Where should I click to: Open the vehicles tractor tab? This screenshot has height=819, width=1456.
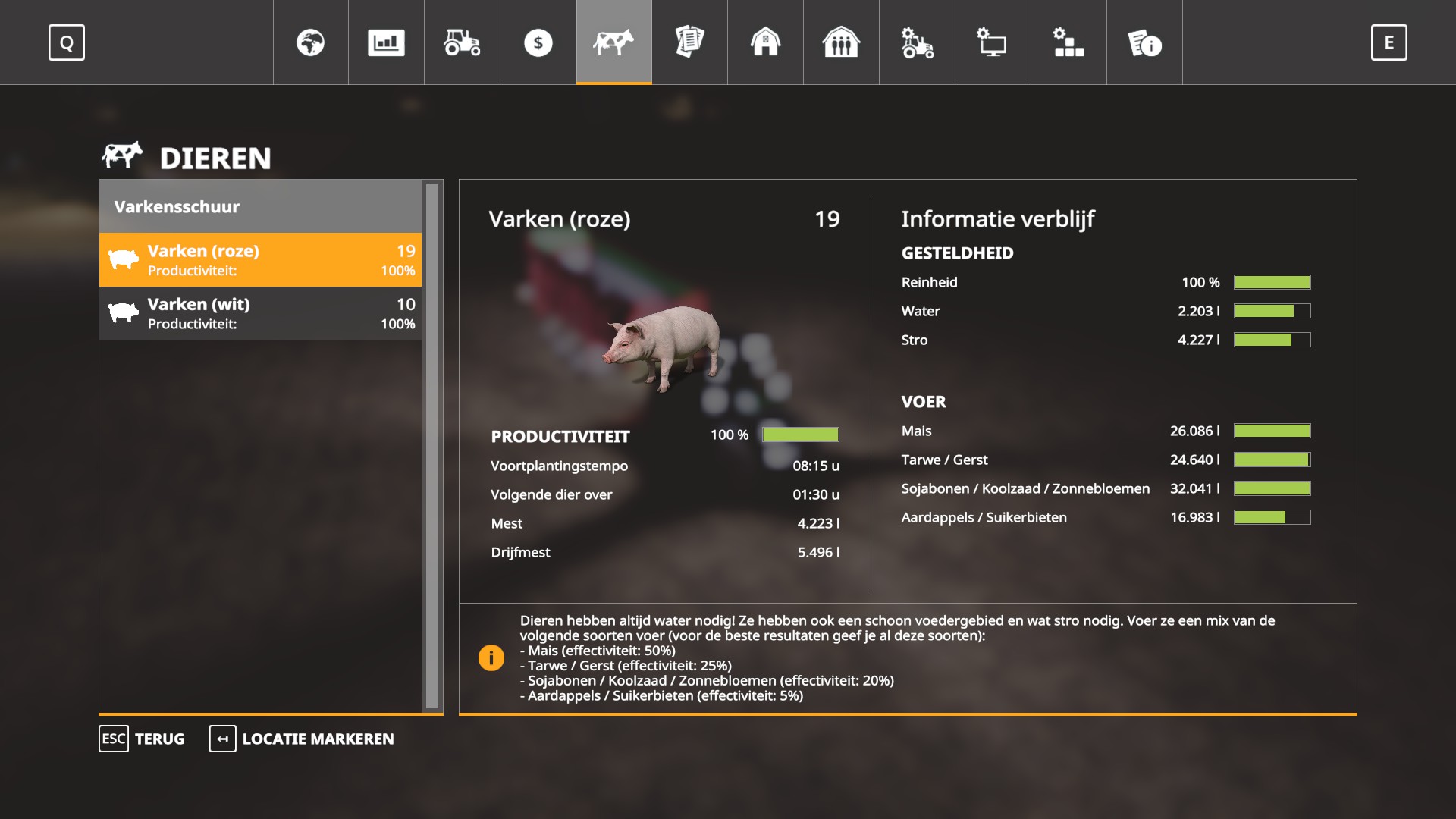click(x=462, y=42)
